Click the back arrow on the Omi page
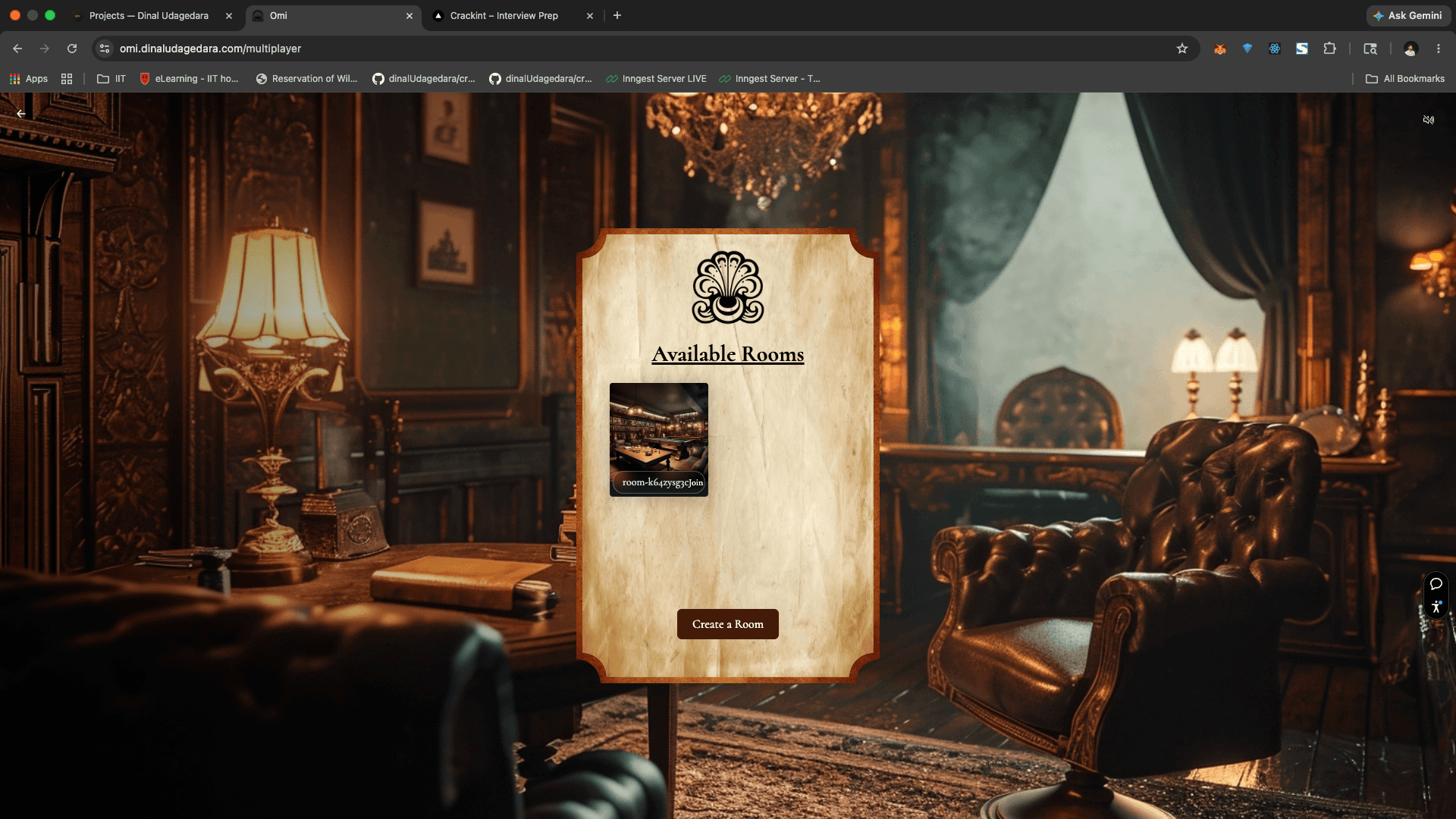Image resolution: width=1456 pixels, height=819 pixels. point(21,114)
